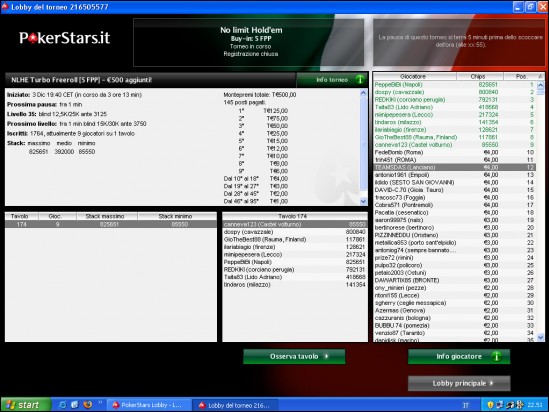The image size is (549, 412).
Task: Click the PokerStars.it logo
Action: click(x=65, y=38)
